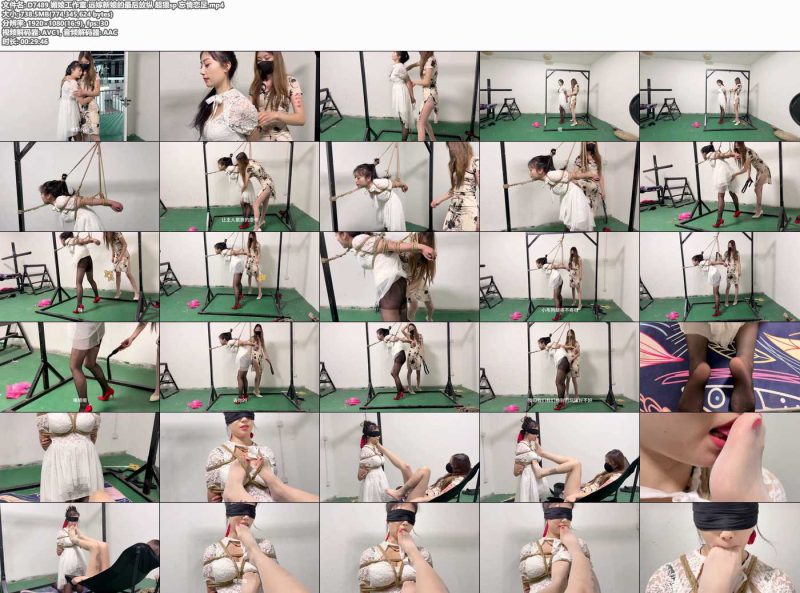Screen dimensions: 800x593
Task: Select the duration 00:29:46 text
Action: pos(24,42)
